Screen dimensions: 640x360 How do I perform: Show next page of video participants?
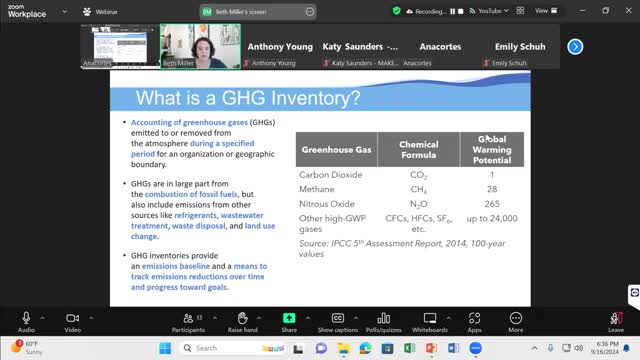pyautogui.click(x=575, y=47)
